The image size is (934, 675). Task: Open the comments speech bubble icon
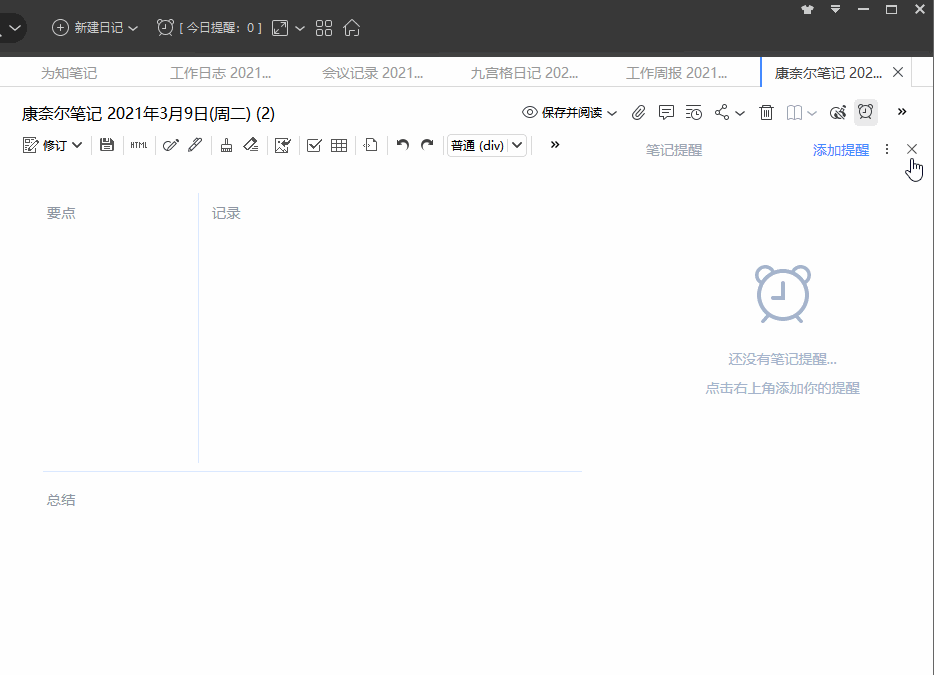[x=666, y=113]
